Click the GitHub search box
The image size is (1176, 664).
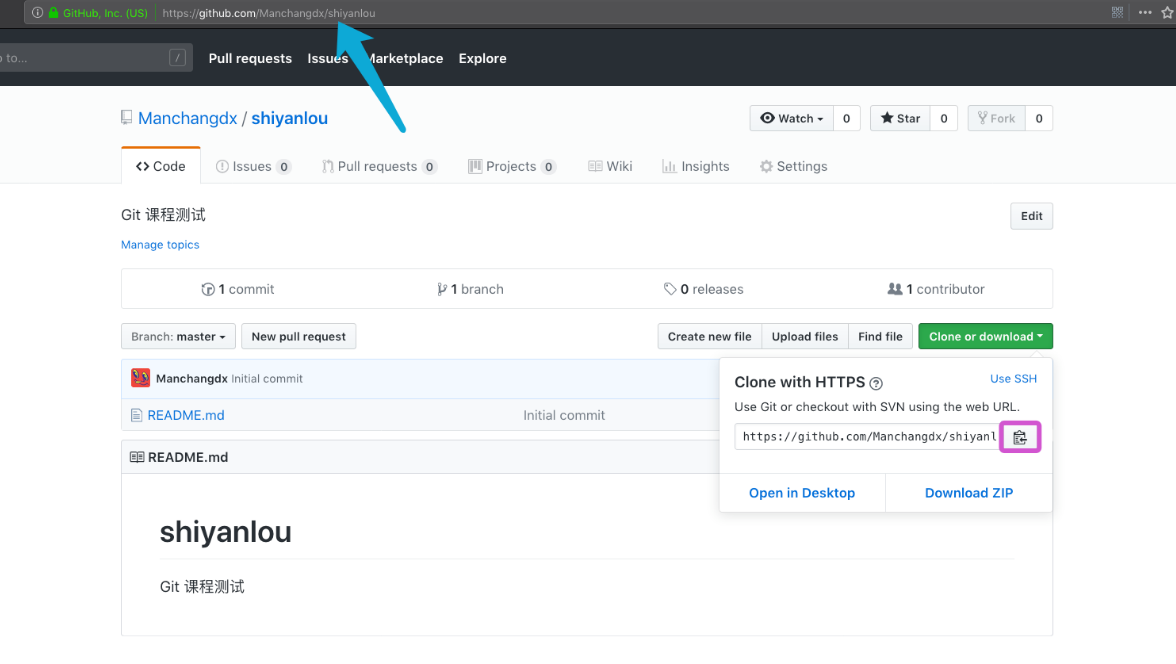point(94,58)
